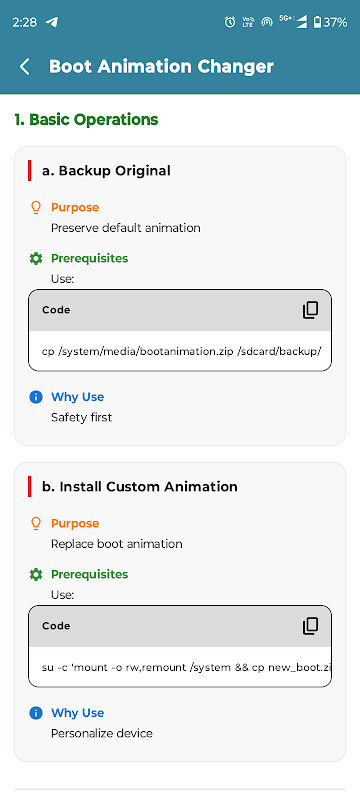The image size is (360, 800).
Task: Select the 'a. Backup Original' card heading
Action: point(106,170)
